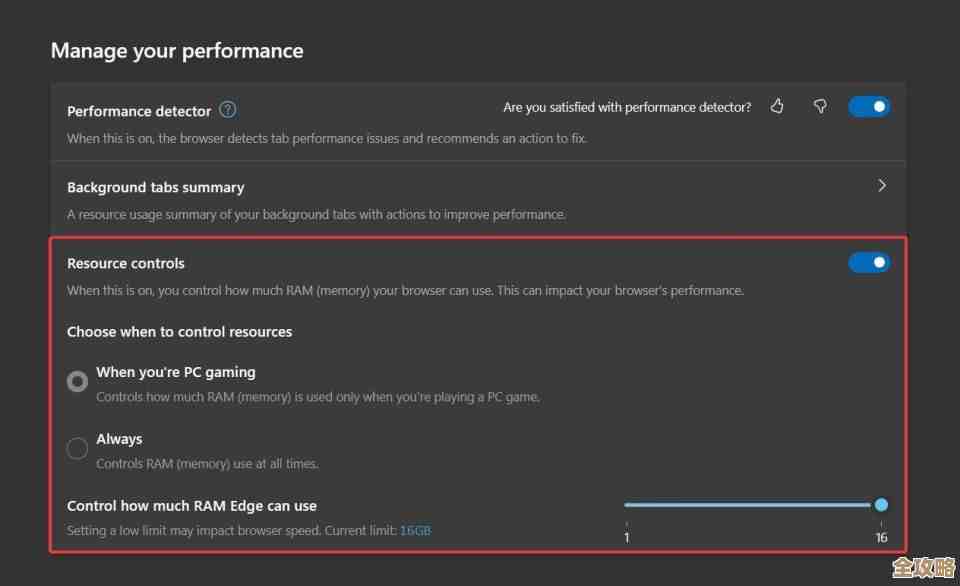Click the 16GB current limit link
The height and width of the screenshot is (586, 960).
coord(415,530)
